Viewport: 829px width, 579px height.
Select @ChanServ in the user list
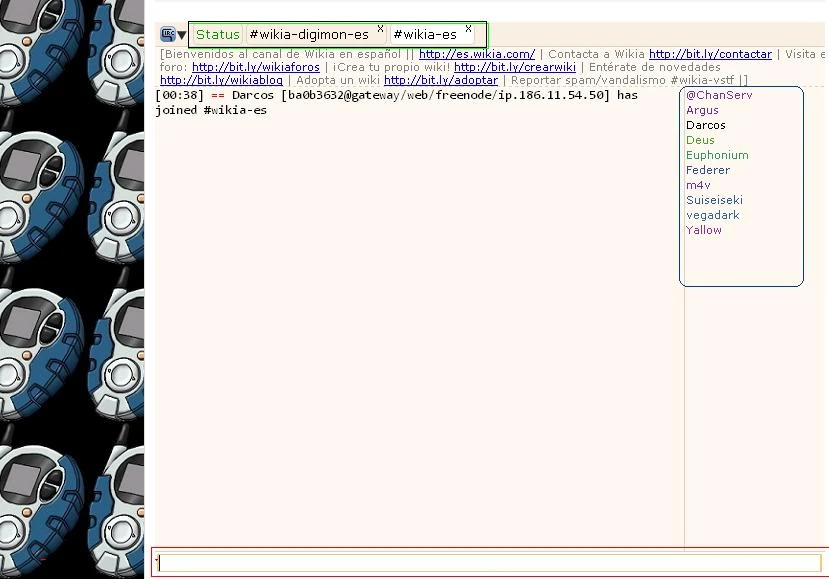point(719,95)
